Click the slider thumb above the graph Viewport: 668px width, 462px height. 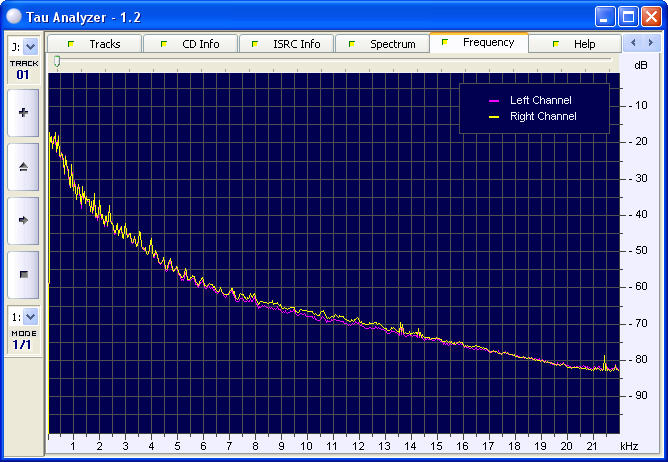[x=57, y=62]
